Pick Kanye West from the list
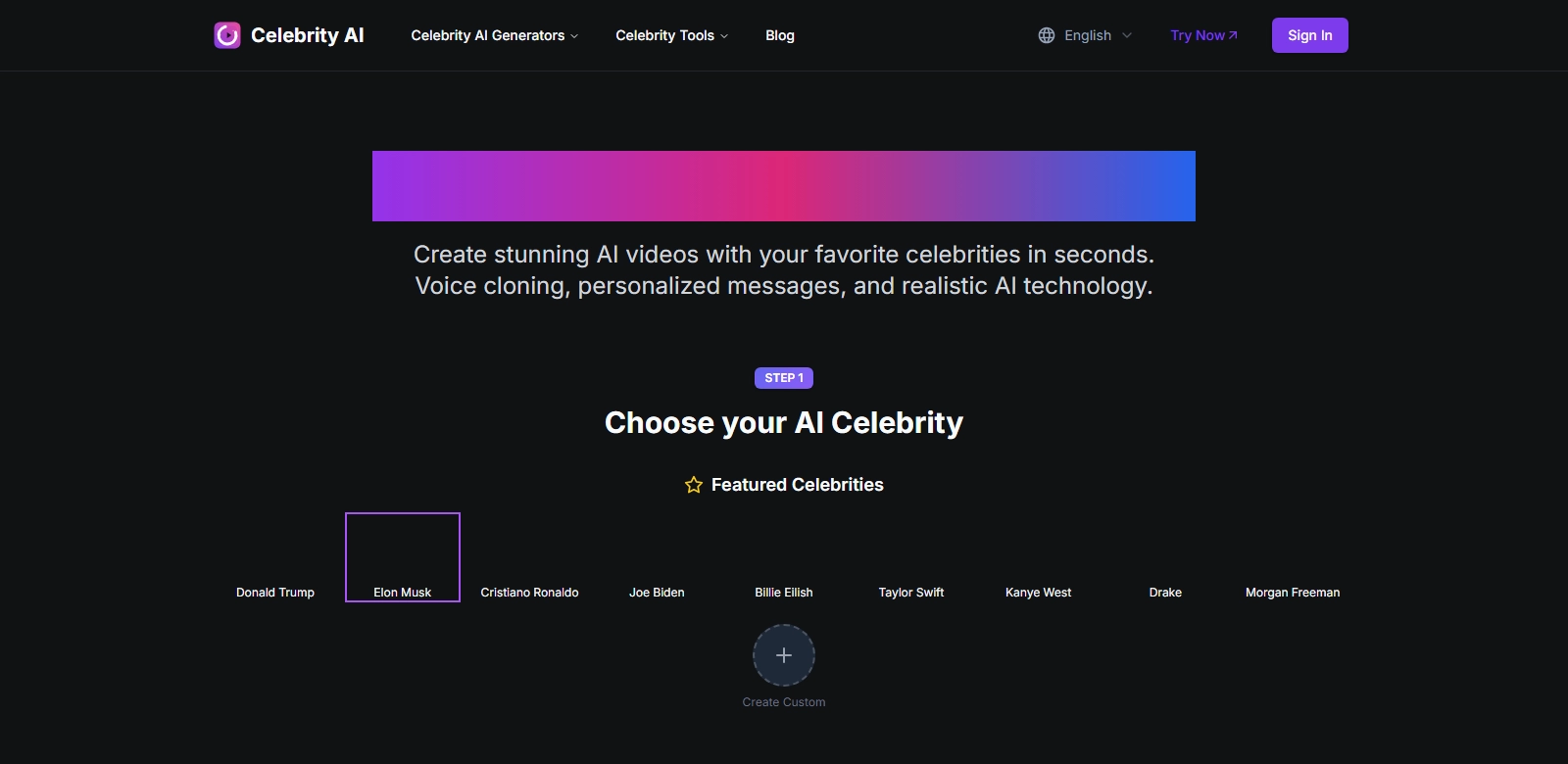 (1038, 558)
